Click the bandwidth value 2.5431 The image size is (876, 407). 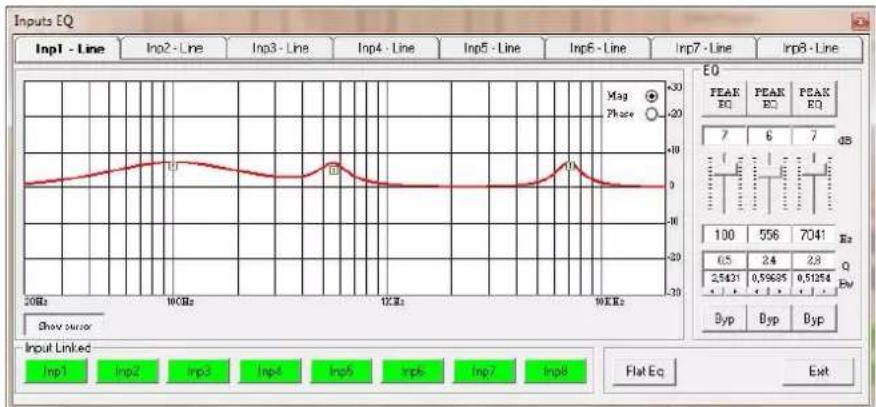[x=724, y=277]
